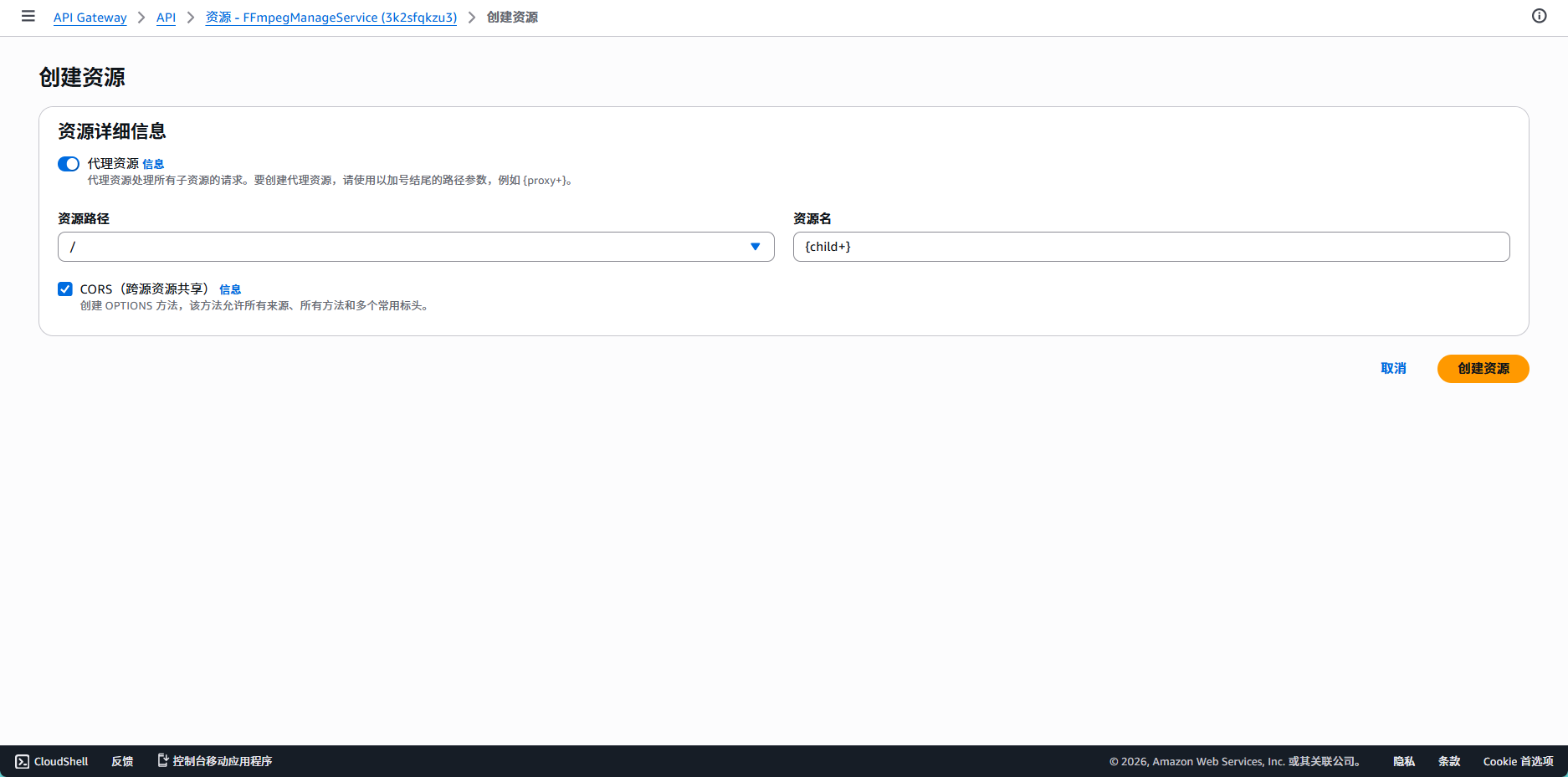Open the hamburger navigation menu
Screen dimensions: 1568x777
(x=28, y=16)
